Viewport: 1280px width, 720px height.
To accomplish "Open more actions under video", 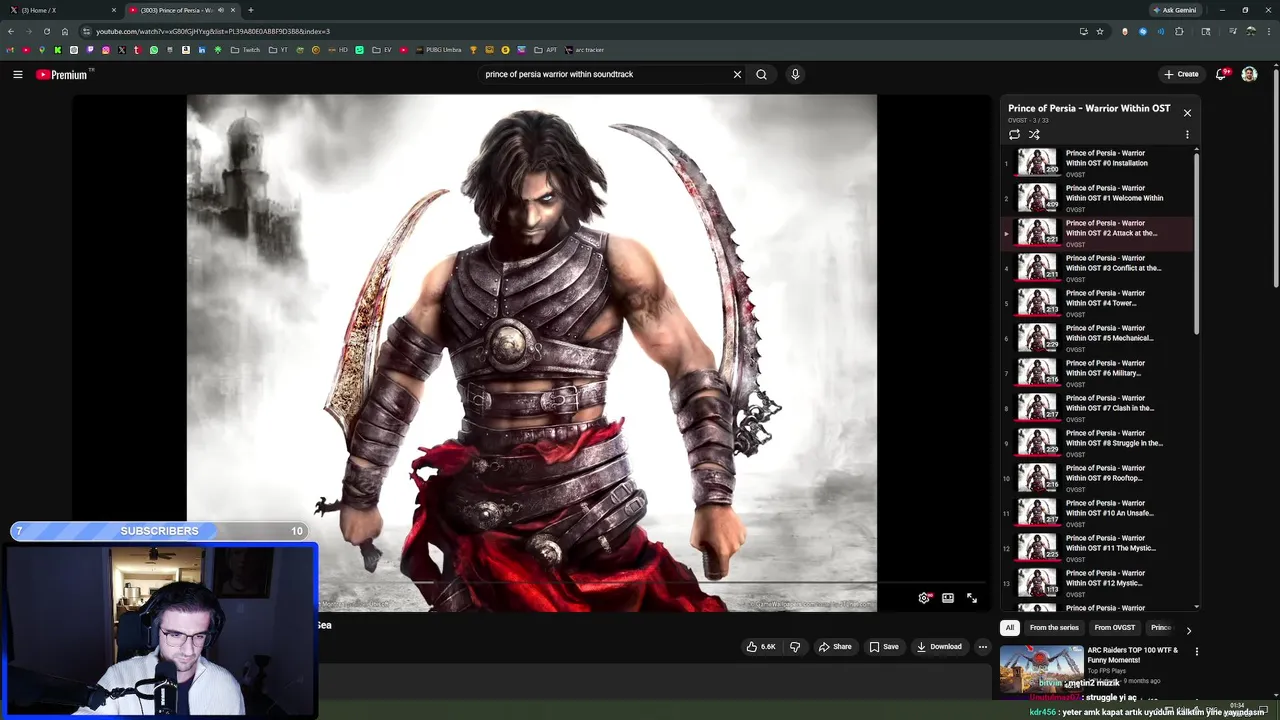I will coord(982,647).
